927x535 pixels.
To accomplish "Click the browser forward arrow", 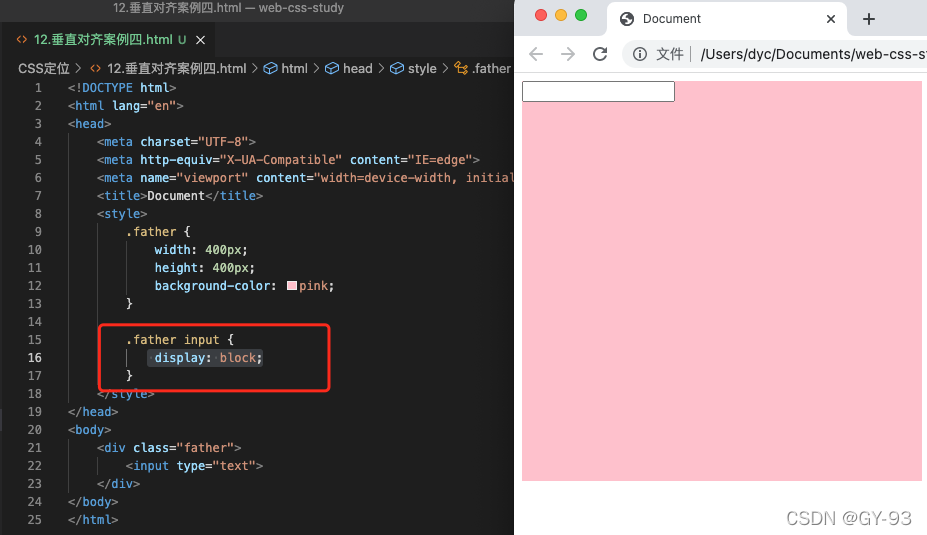I will click(568, 54).
